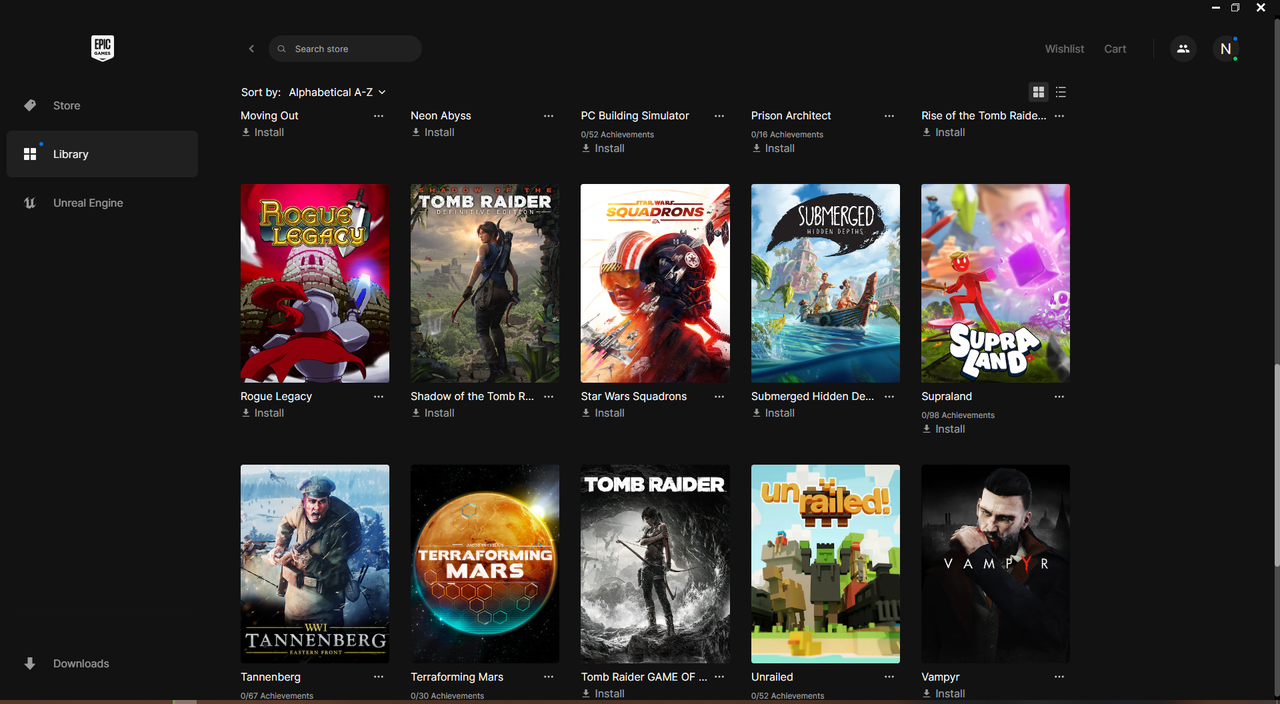This screenshot has width=1280, height=704.
Task: Switch to list view
Action: [x=1061, y=92]
